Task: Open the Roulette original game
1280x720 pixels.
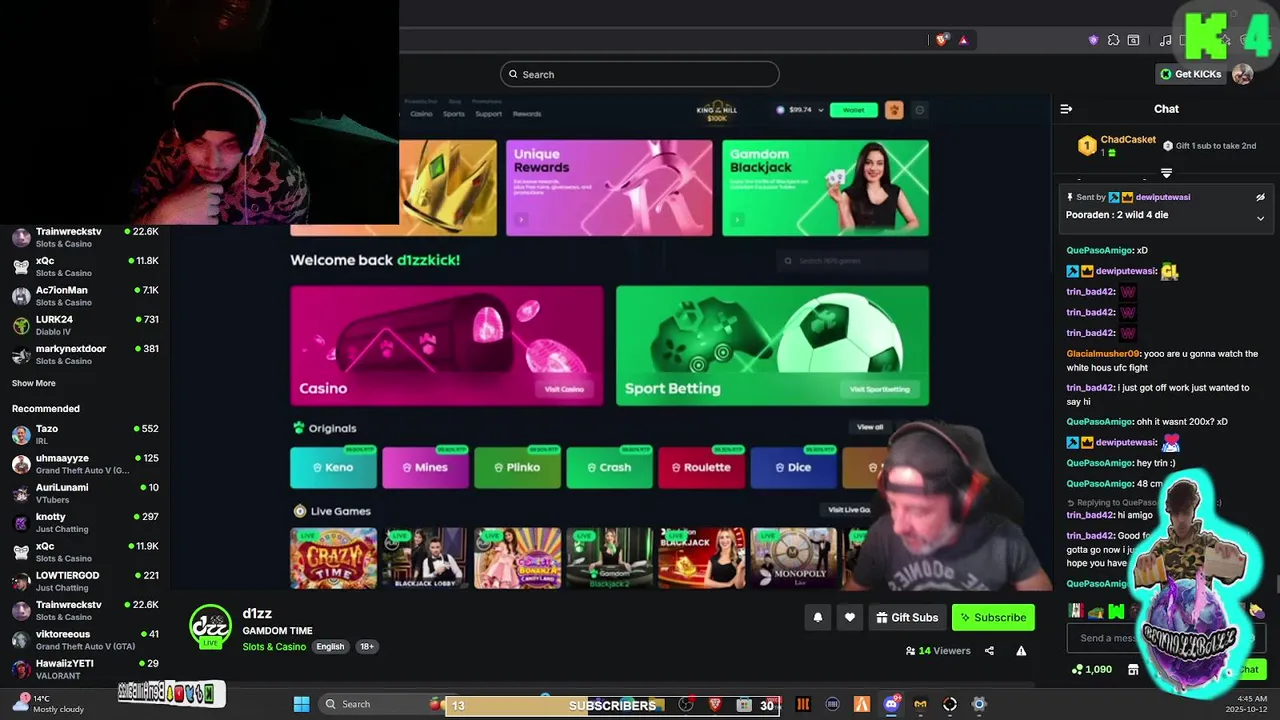Action: 701,467
